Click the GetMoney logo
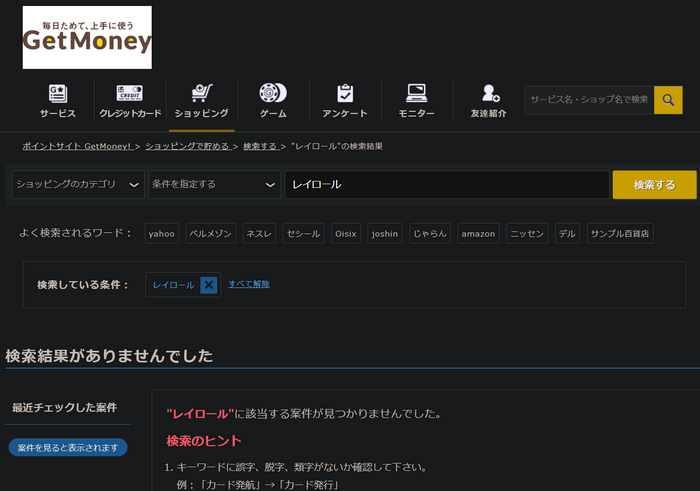 click(87, 37)
